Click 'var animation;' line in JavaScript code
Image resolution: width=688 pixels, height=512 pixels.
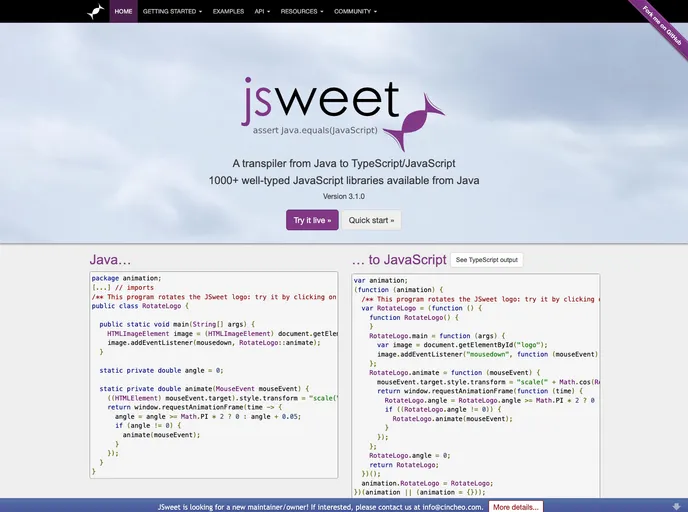tap(380, 280)
